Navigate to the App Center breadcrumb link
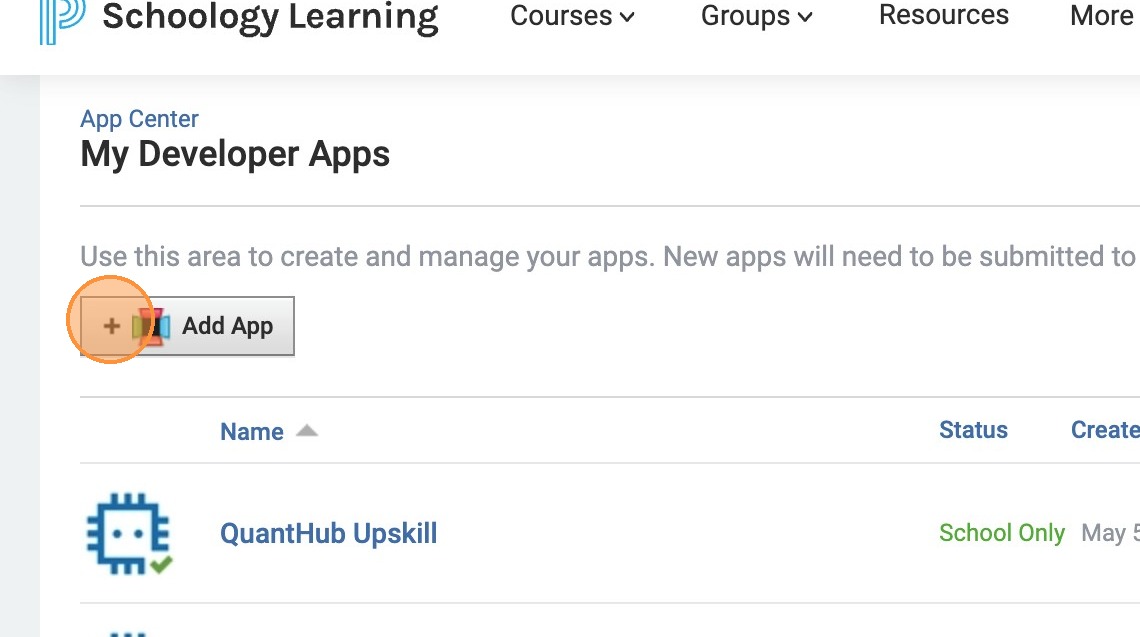The width and height of the screenshot is (1140, 637). click(x=139, y=119)
